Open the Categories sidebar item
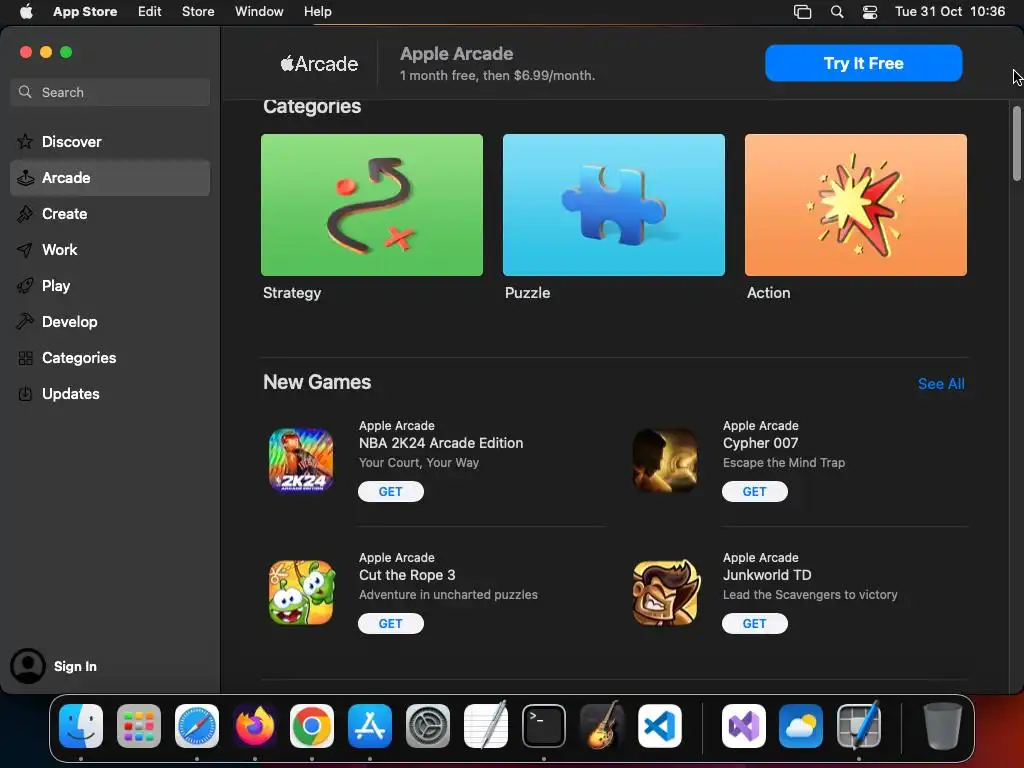Screen dimensions: 1024x768 point(110,357)
